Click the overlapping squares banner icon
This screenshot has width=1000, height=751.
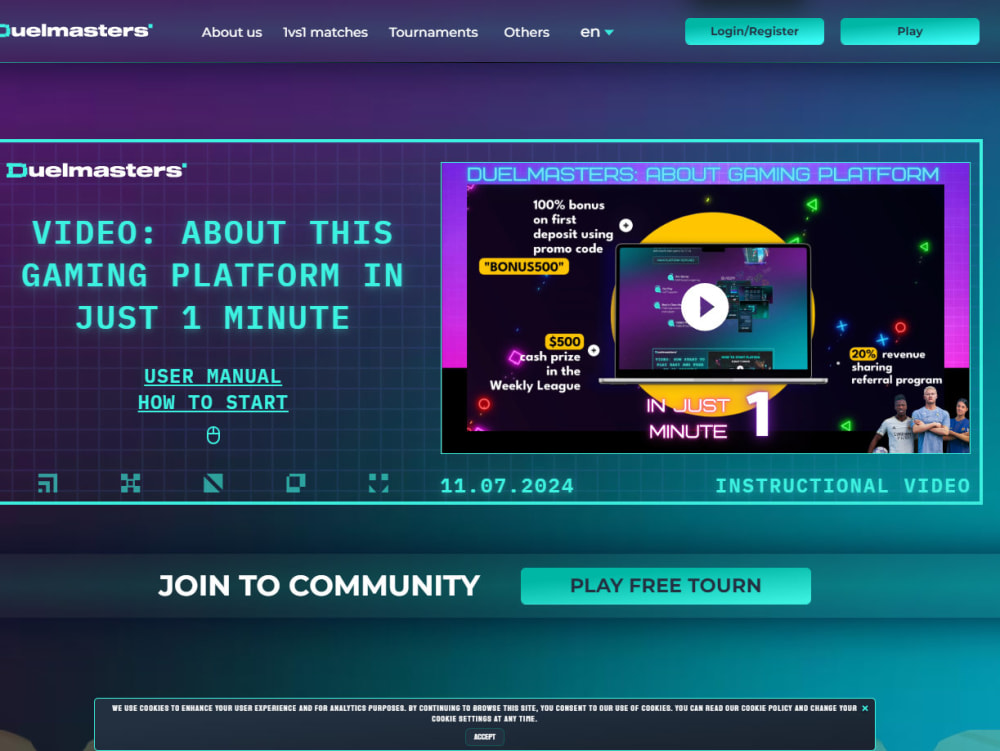(x=296, y=483)
